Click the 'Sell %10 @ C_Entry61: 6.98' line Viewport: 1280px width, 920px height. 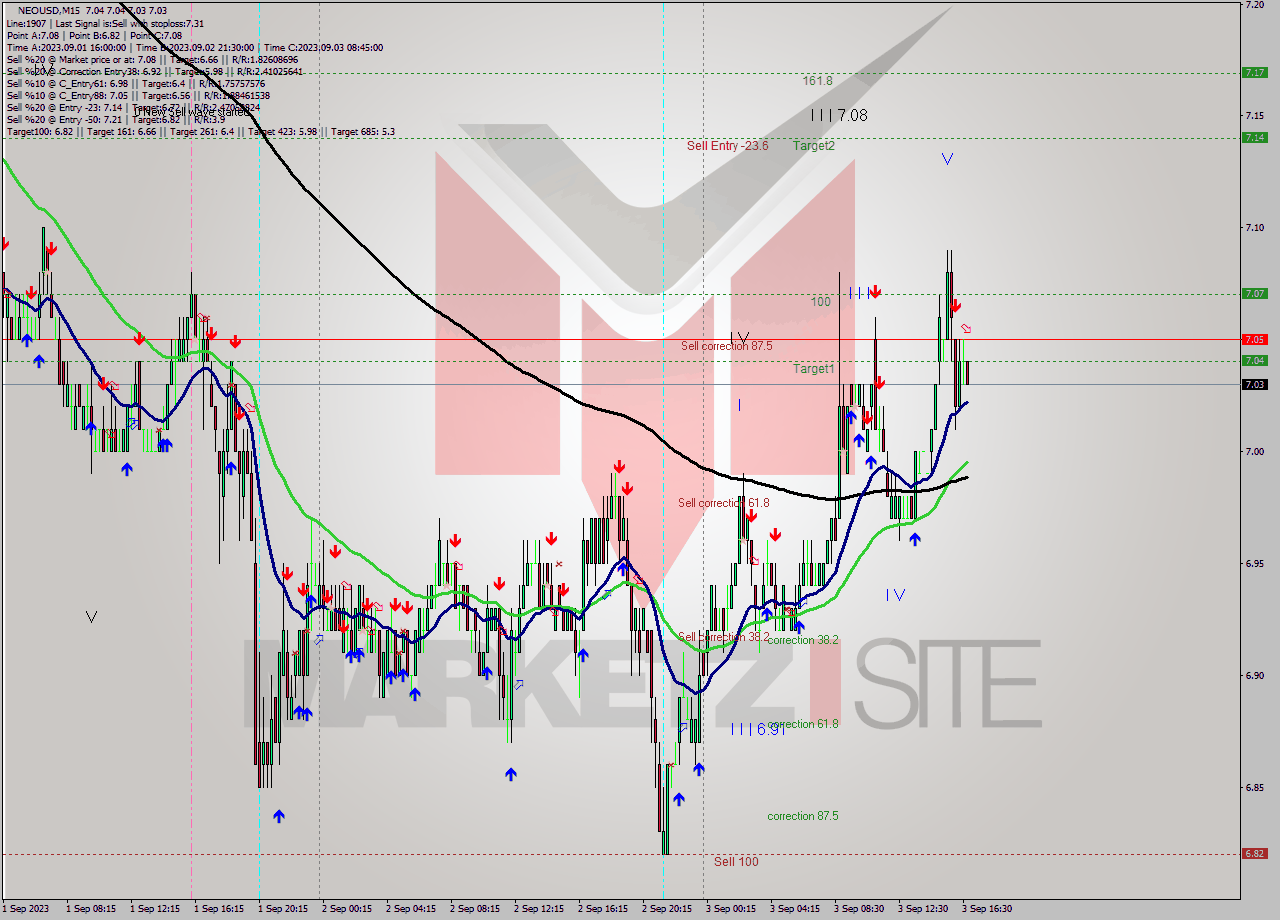click(67, 83)
